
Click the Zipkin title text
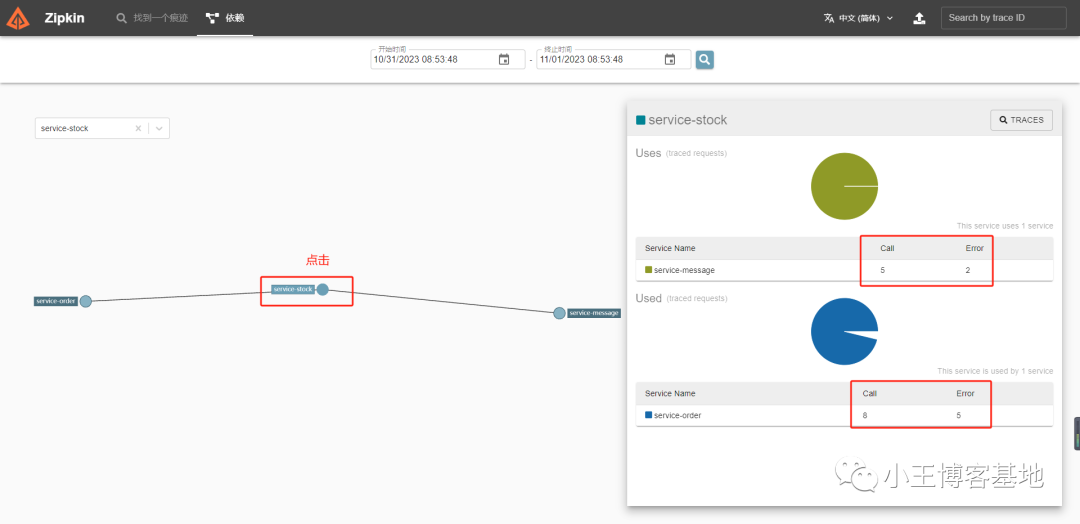[x=64, y=19]
